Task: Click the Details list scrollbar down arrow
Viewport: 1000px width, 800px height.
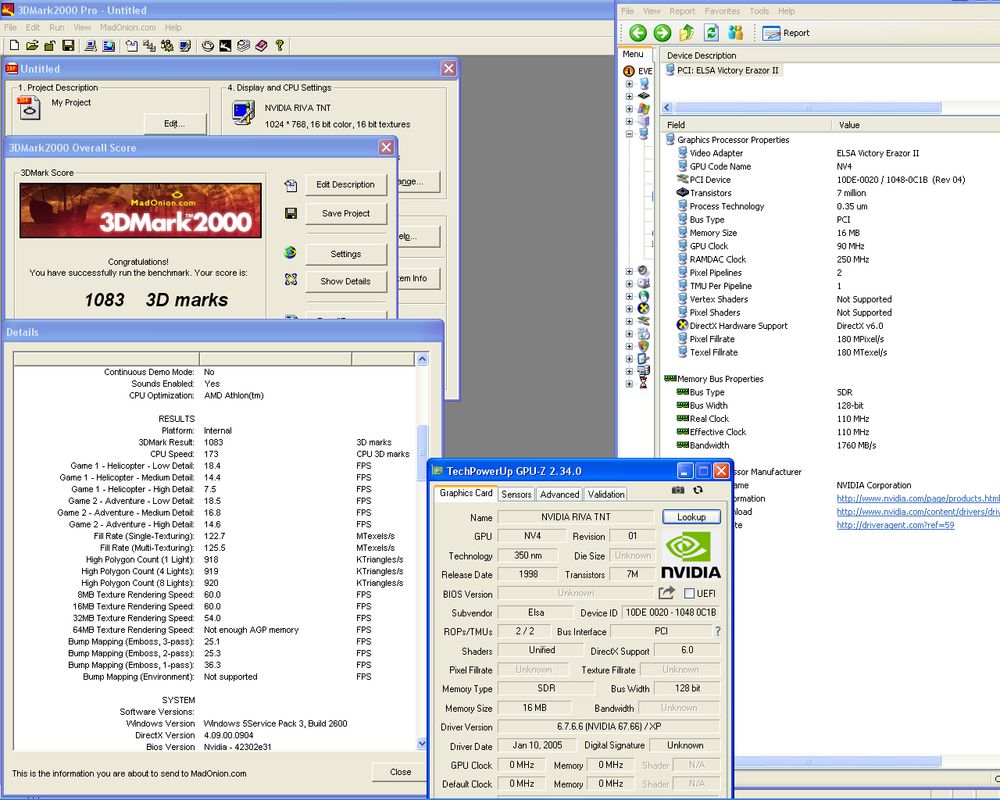Action: (422, 743)
